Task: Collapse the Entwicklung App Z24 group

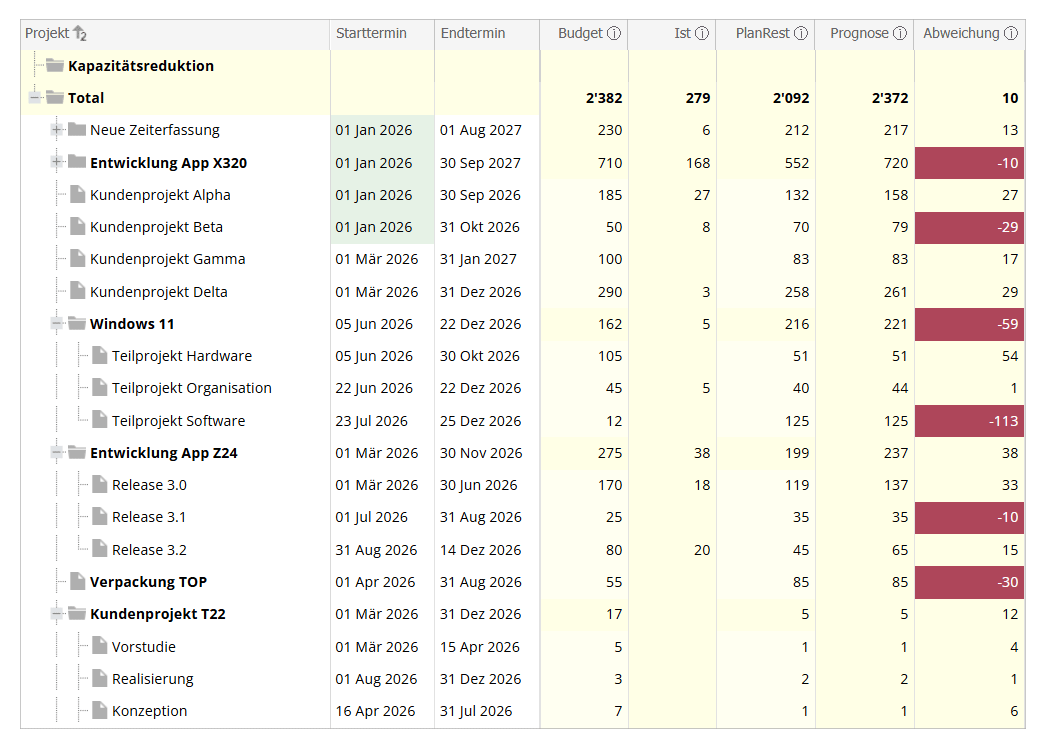Action: (x=57, y=453)
